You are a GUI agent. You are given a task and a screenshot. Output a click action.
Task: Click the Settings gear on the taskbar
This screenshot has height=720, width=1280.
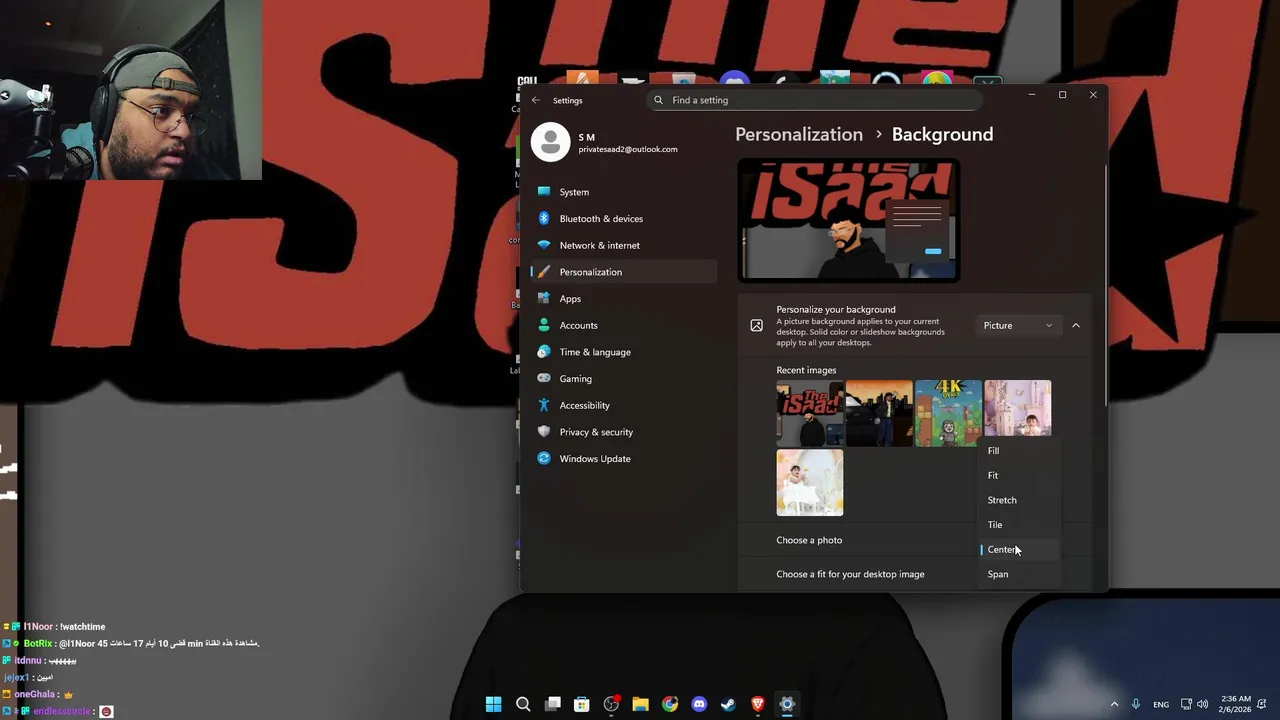click(x=787, y=704)
